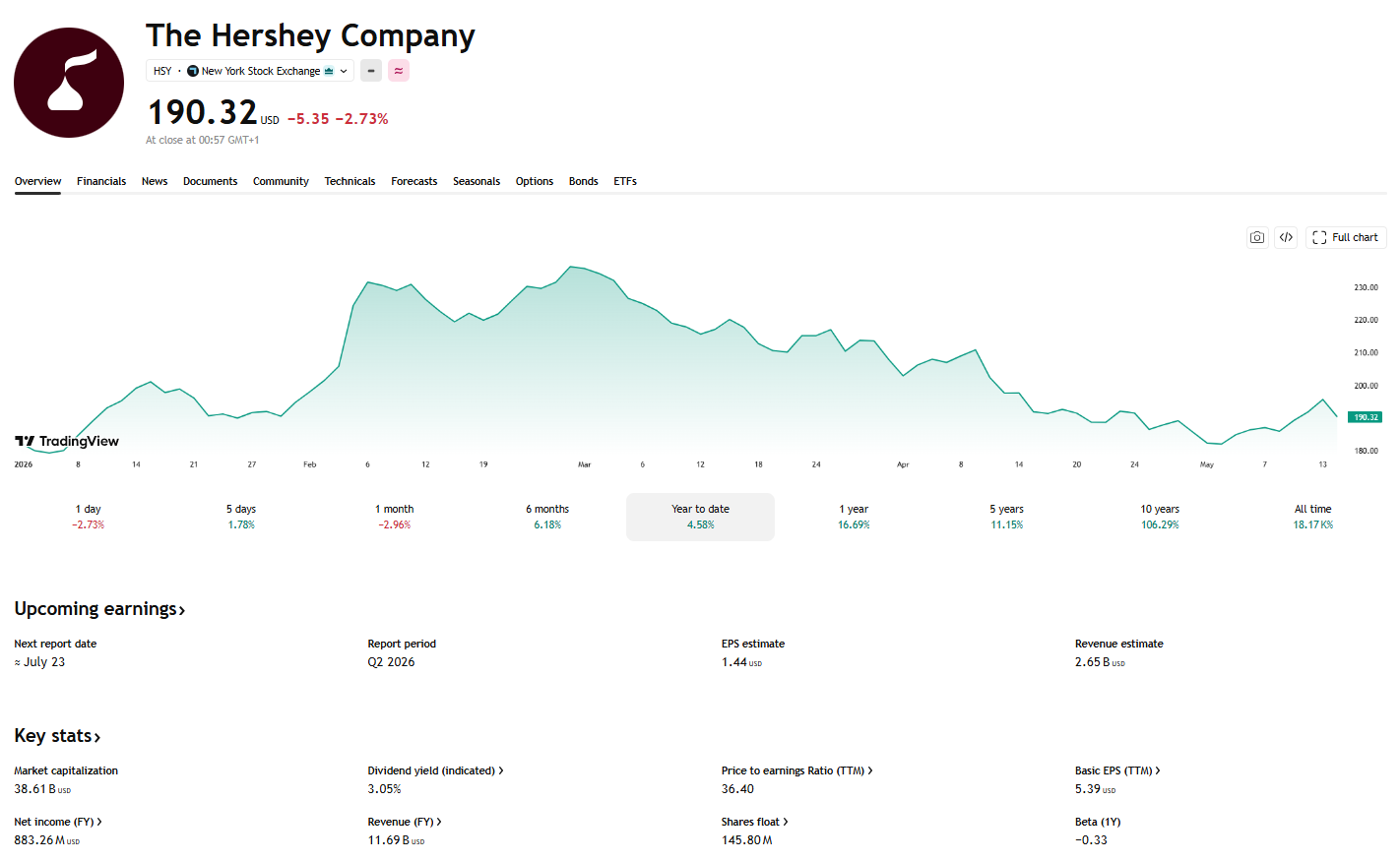This screenshot has height=862, width=1400.
Task: Click the Beta (1Y) label
Action: [1098, 822]
